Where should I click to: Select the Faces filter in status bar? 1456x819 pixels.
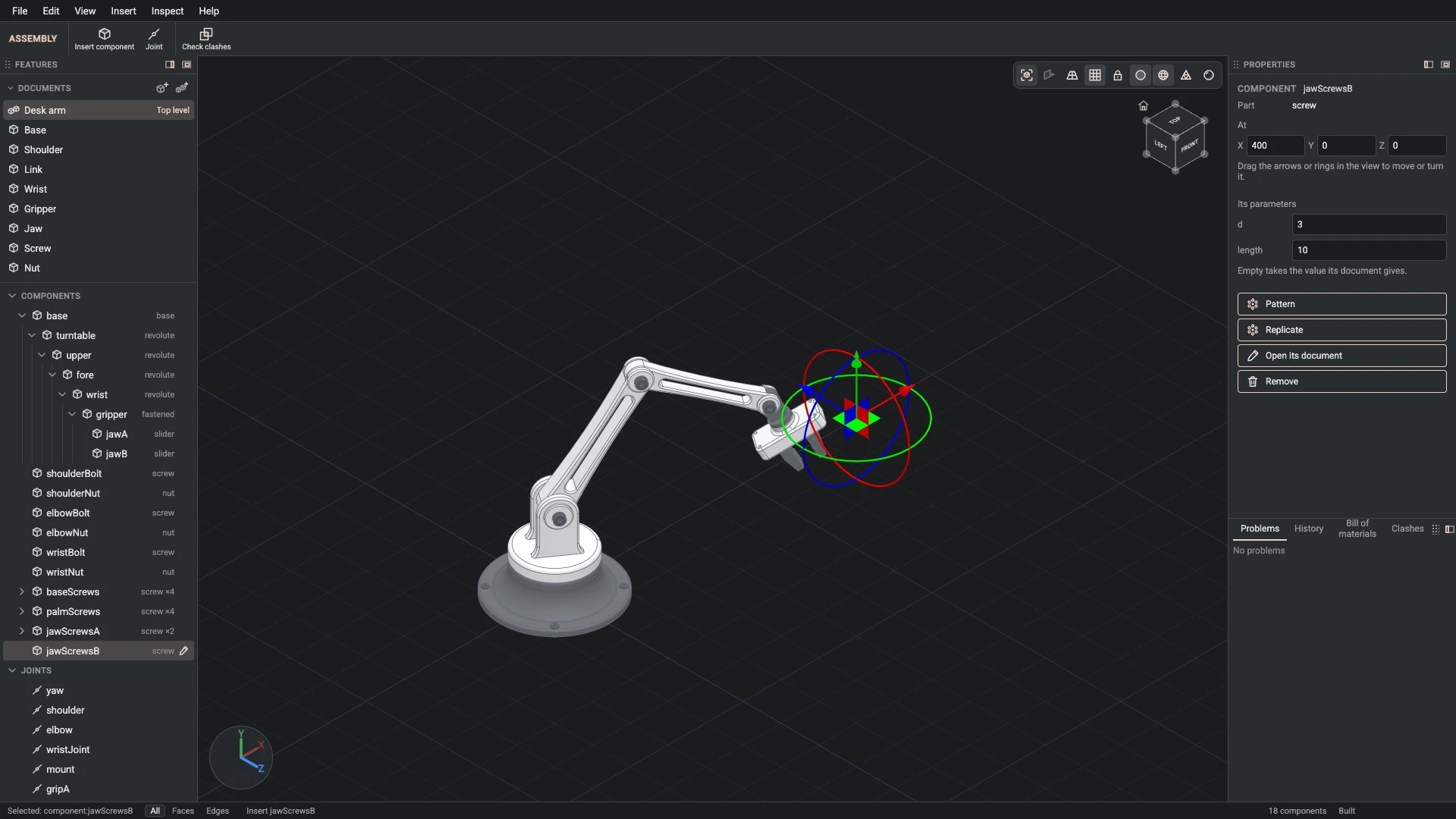point(183,811)
